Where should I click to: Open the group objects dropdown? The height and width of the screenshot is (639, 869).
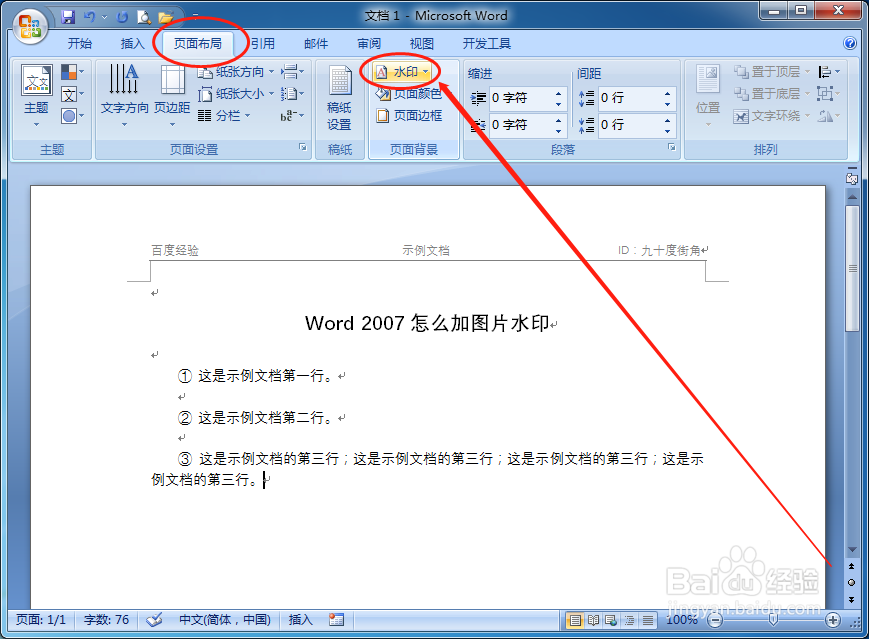829,94
